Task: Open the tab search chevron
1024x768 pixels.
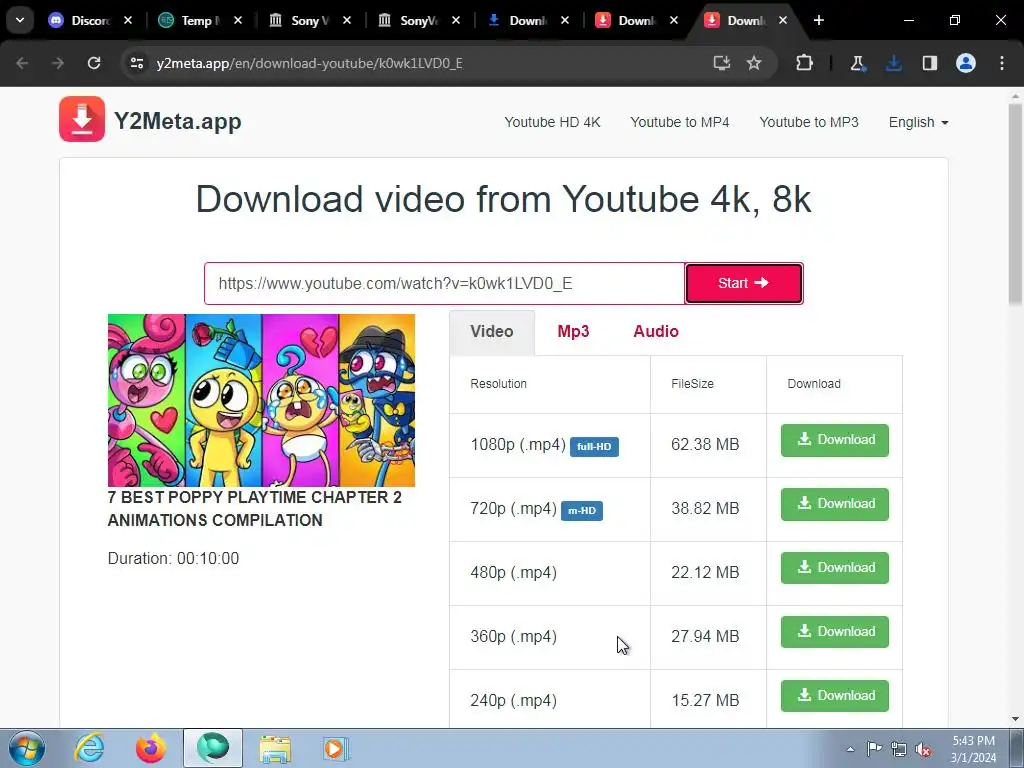Action: 20,20
